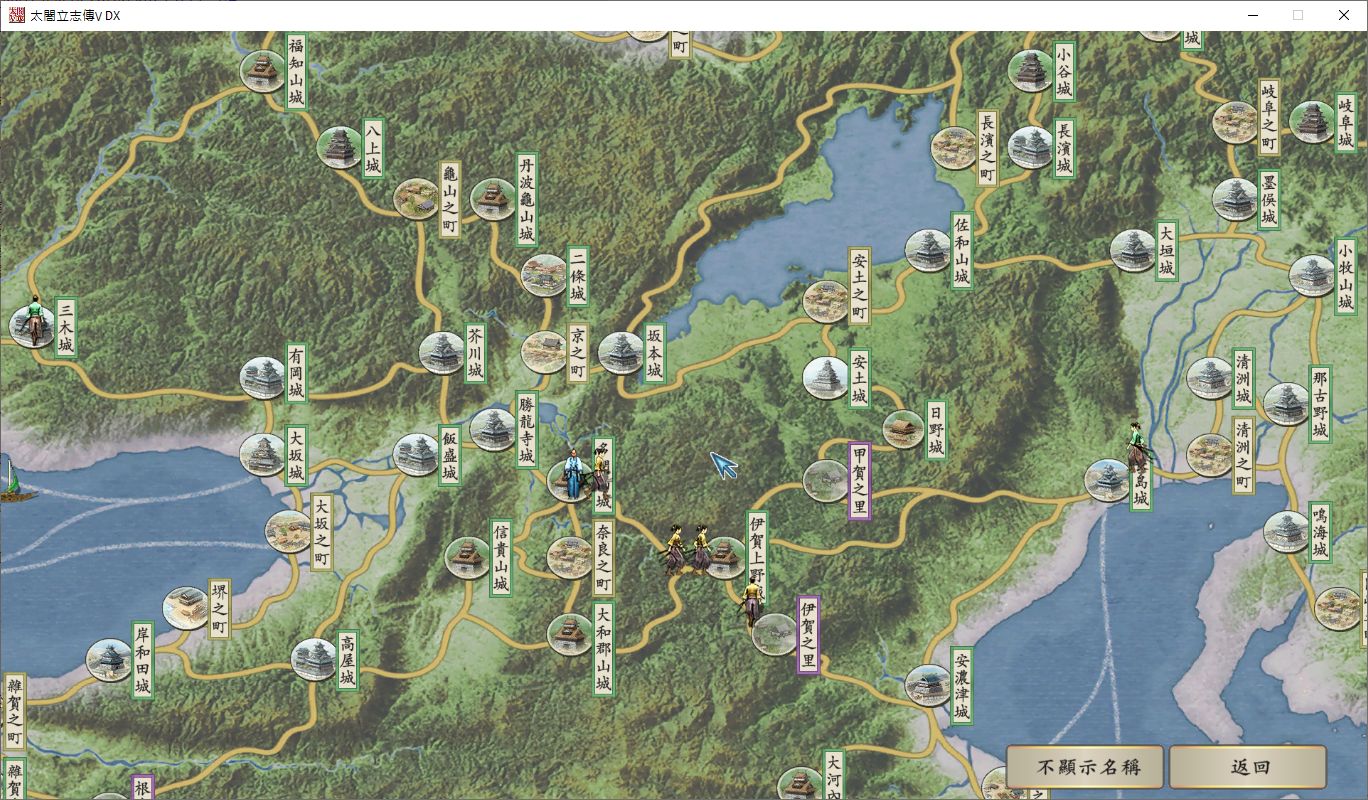Viewport: 1368px width, 800px height.
Task: Click the 安土城 castle icon
Action: [825, 377]
